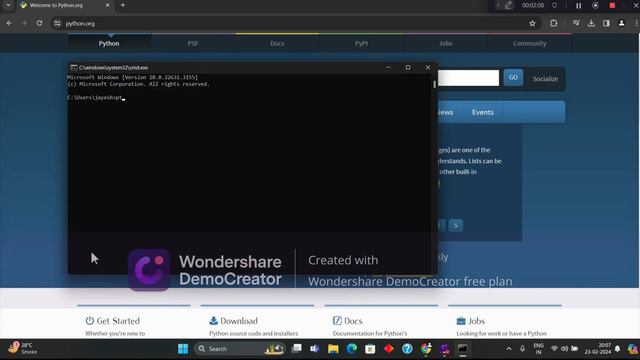
Task: Open network and volume quick settings
Action: pos(564,349)
